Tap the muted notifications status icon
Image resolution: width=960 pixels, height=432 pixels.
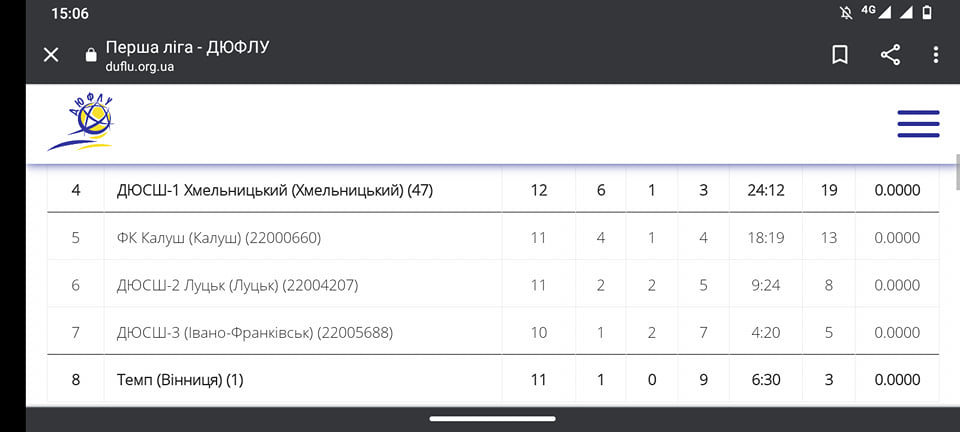coord(844,13)
